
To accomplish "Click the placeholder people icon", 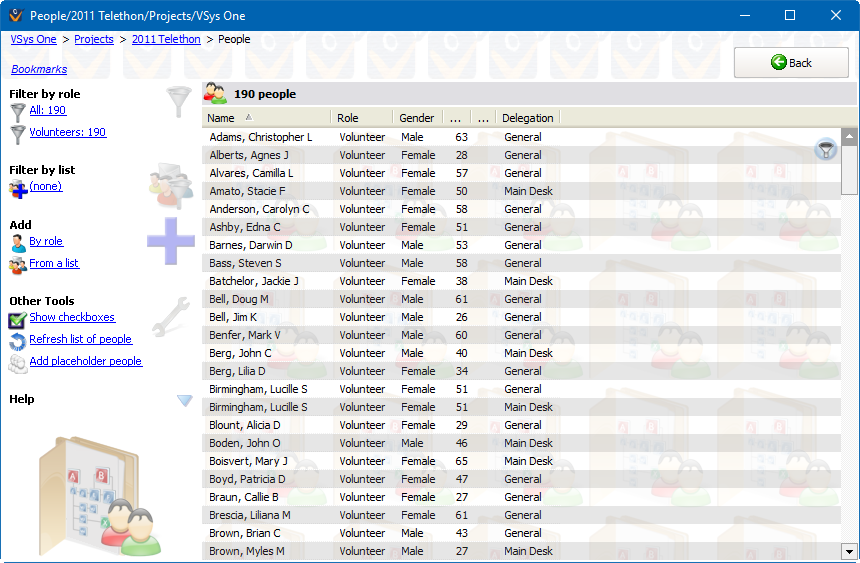I will (18, 363).
